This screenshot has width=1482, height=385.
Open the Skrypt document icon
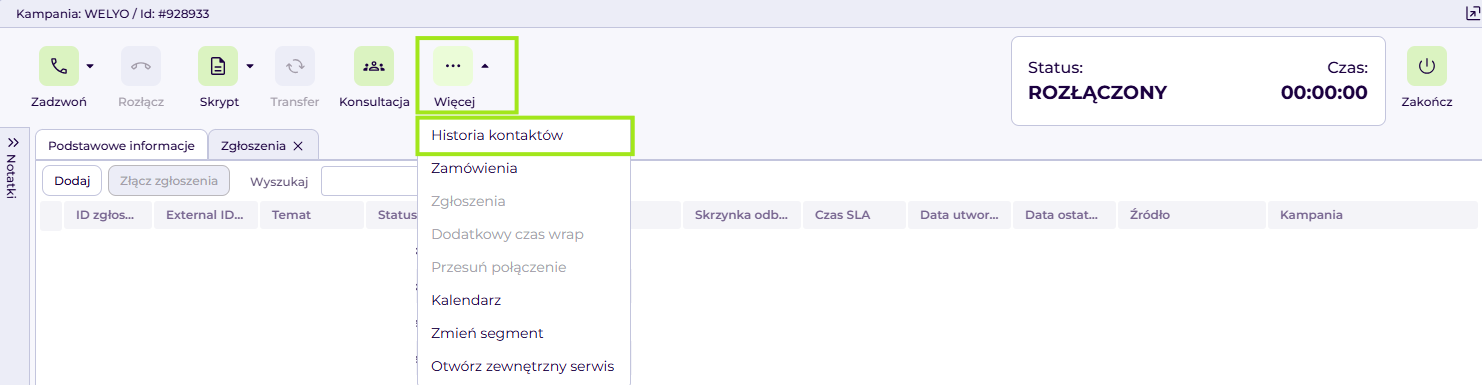pos(218,66)
